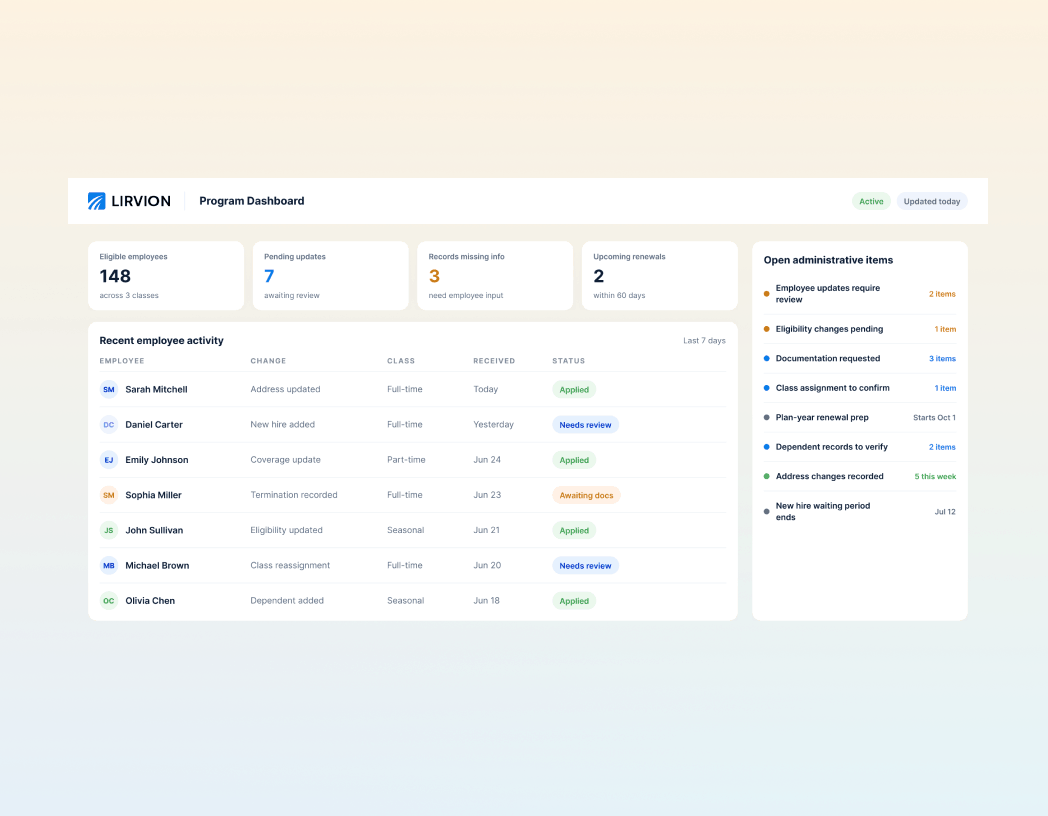Click Needs review on Daniel Carter's row

coord(585,424)
